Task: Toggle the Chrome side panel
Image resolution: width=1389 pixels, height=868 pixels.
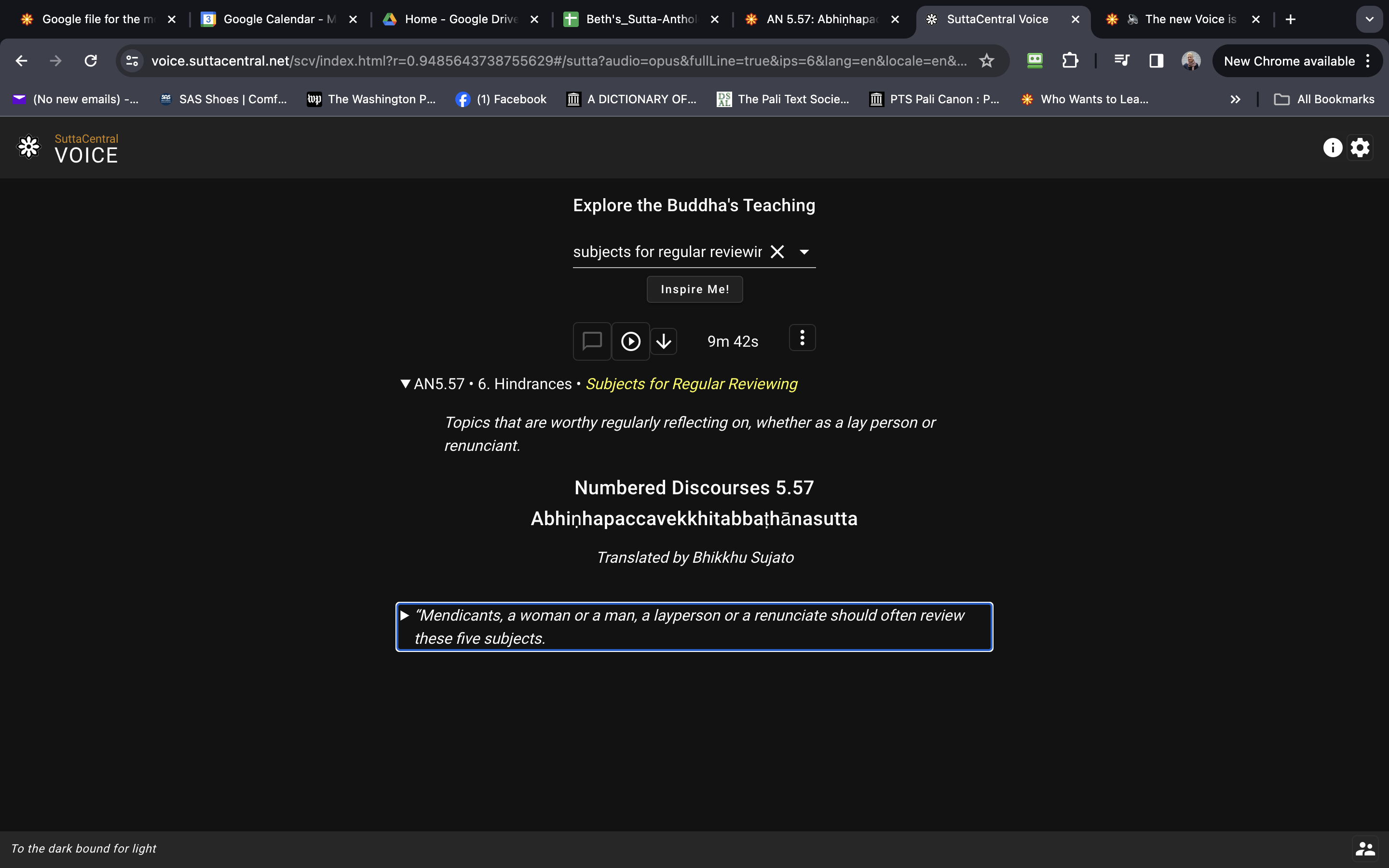Action: (x=1156, y=61)
